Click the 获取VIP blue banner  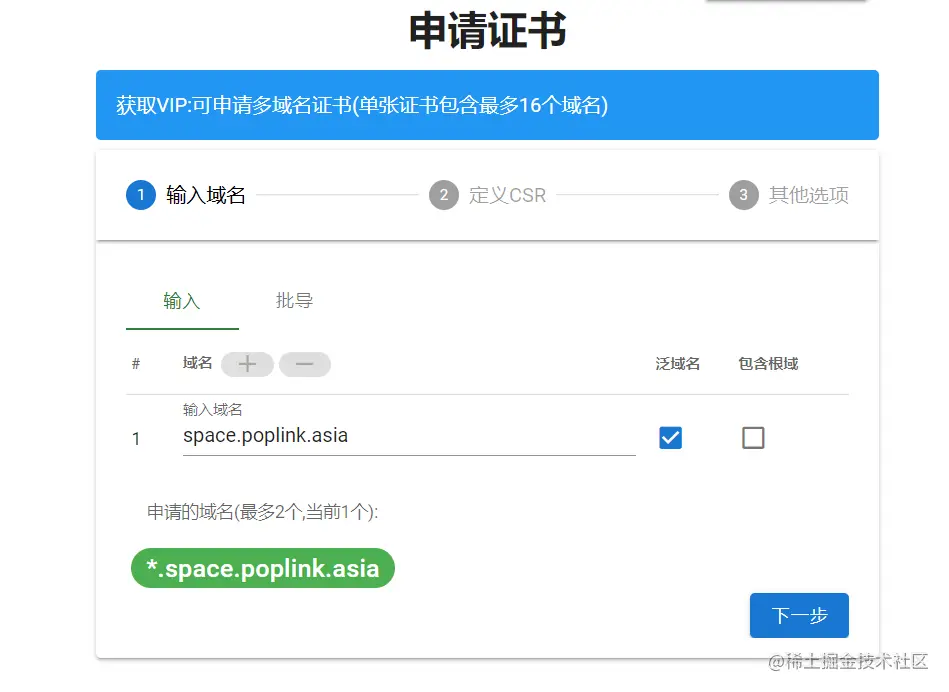(x=487, y=105)
